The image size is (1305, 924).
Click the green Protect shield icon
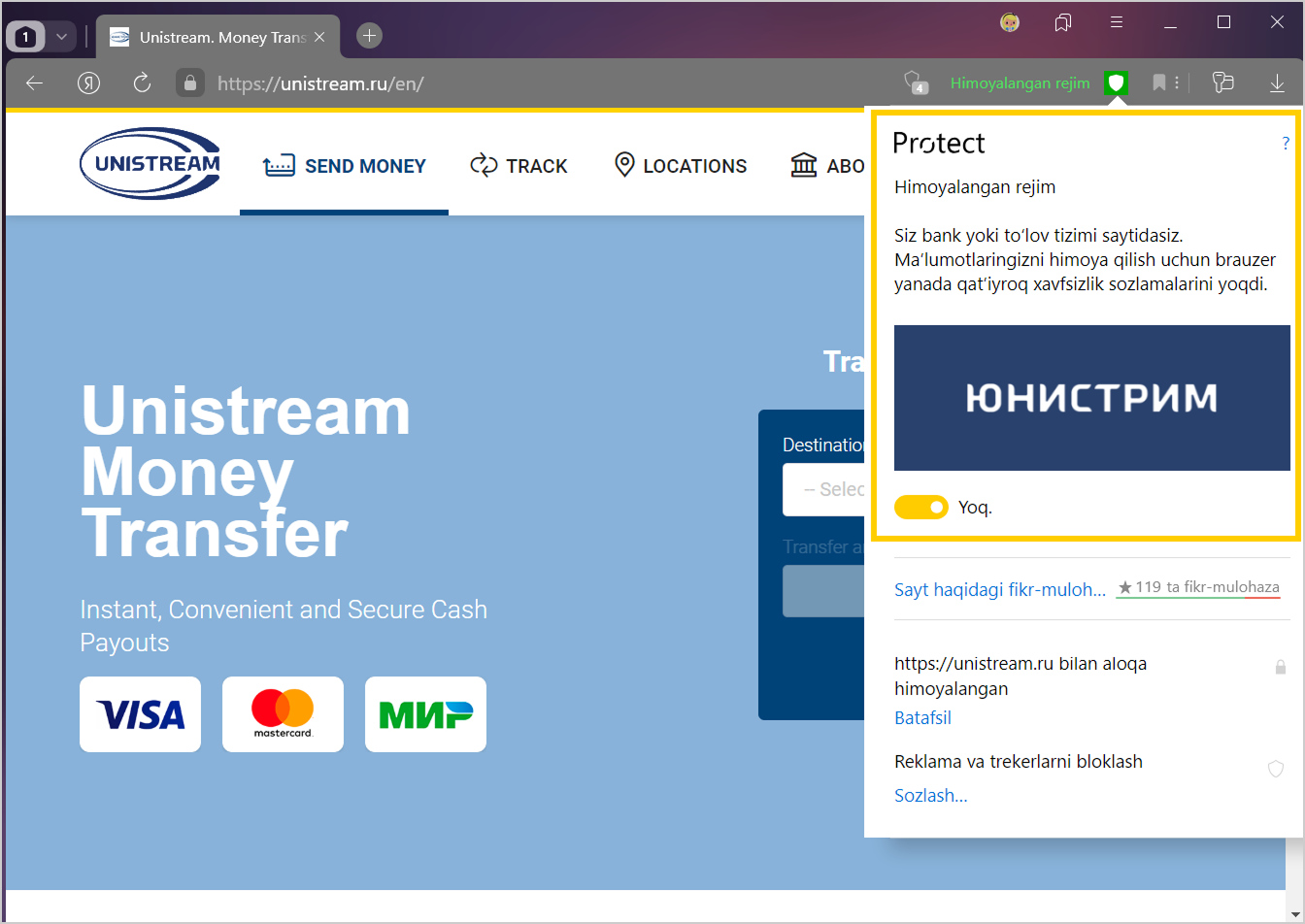pos(1116,83)
